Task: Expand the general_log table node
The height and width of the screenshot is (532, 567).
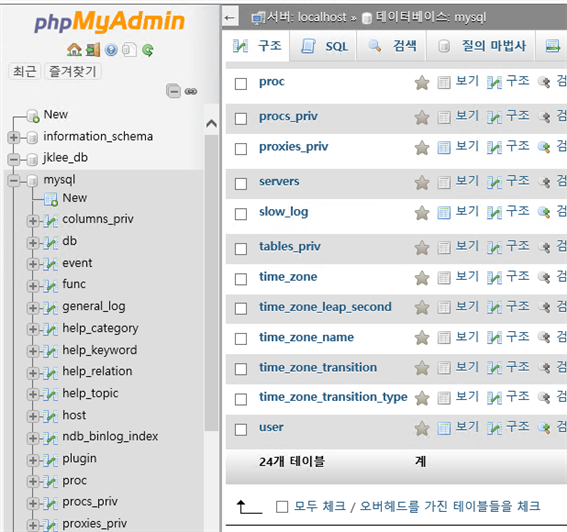Action: tap(33, 308)
